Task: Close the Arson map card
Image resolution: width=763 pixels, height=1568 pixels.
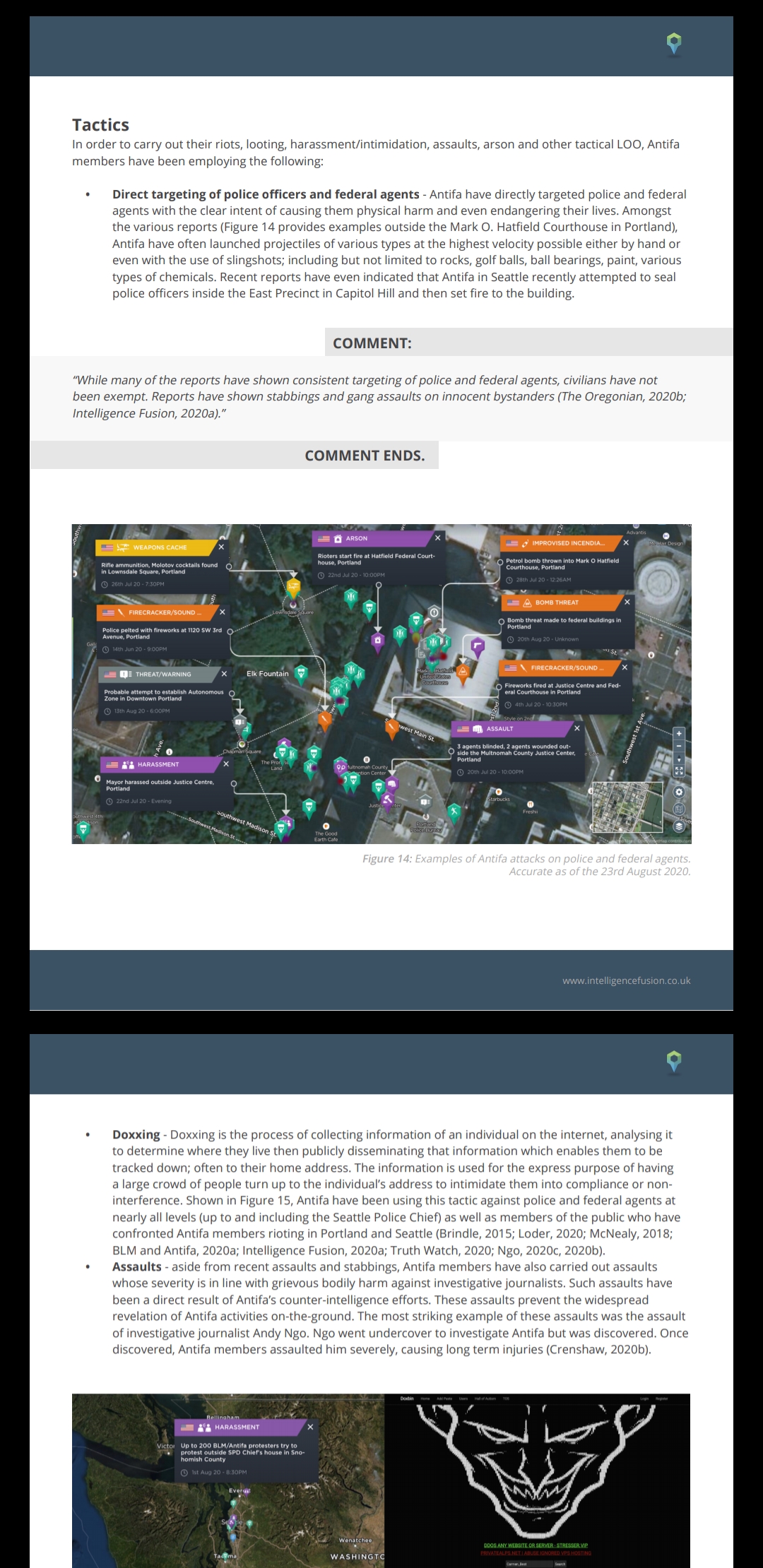Action: (437, 538)
